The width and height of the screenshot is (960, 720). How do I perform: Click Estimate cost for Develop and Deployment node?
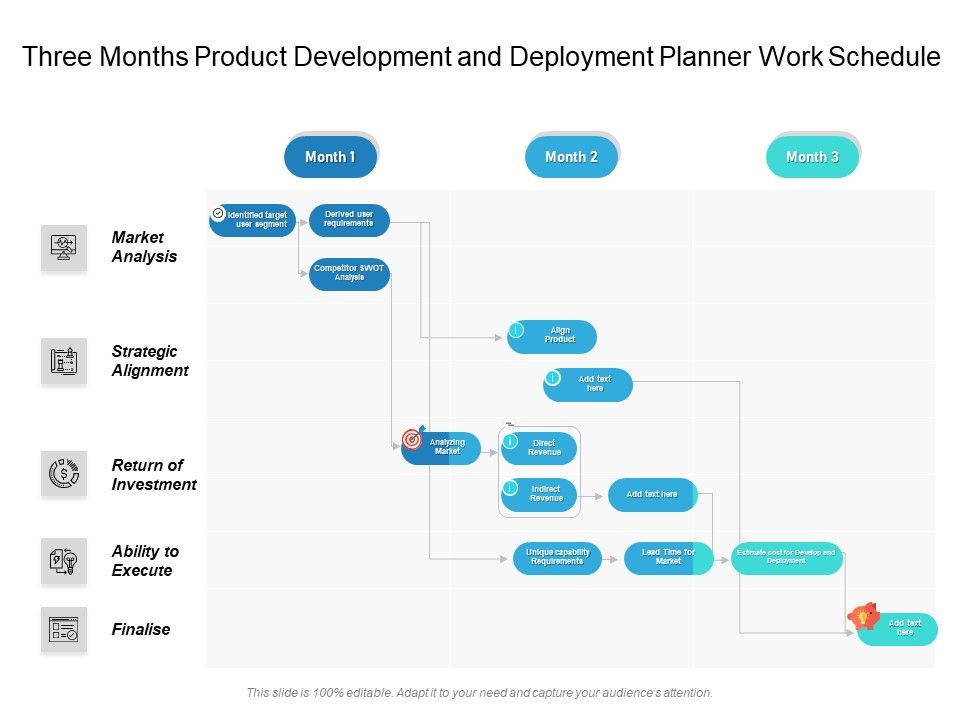pyautogui.click(x=787, y=558)
